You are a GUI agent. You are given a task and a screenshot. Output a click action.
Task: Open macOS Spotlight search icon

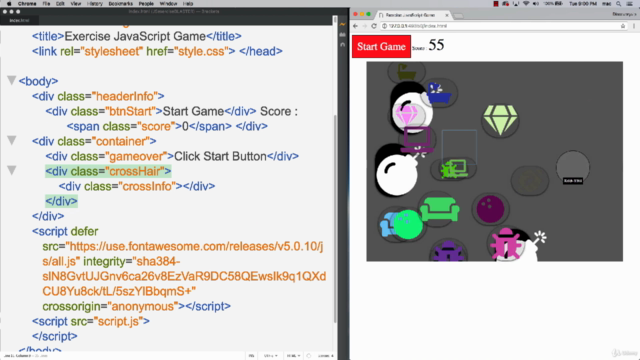tap(619, 4)
